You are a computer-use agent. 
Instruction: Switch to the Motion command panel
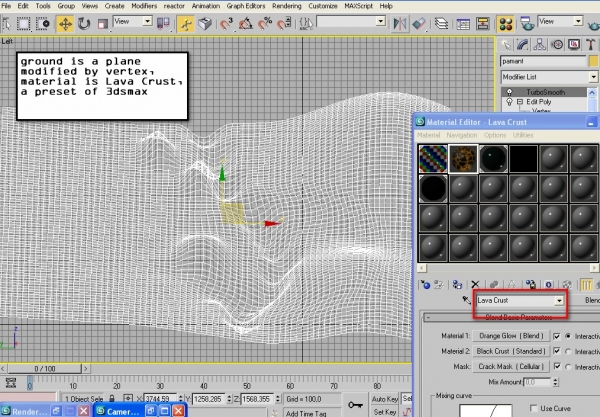pyautogui.click(x=557, y=45)
